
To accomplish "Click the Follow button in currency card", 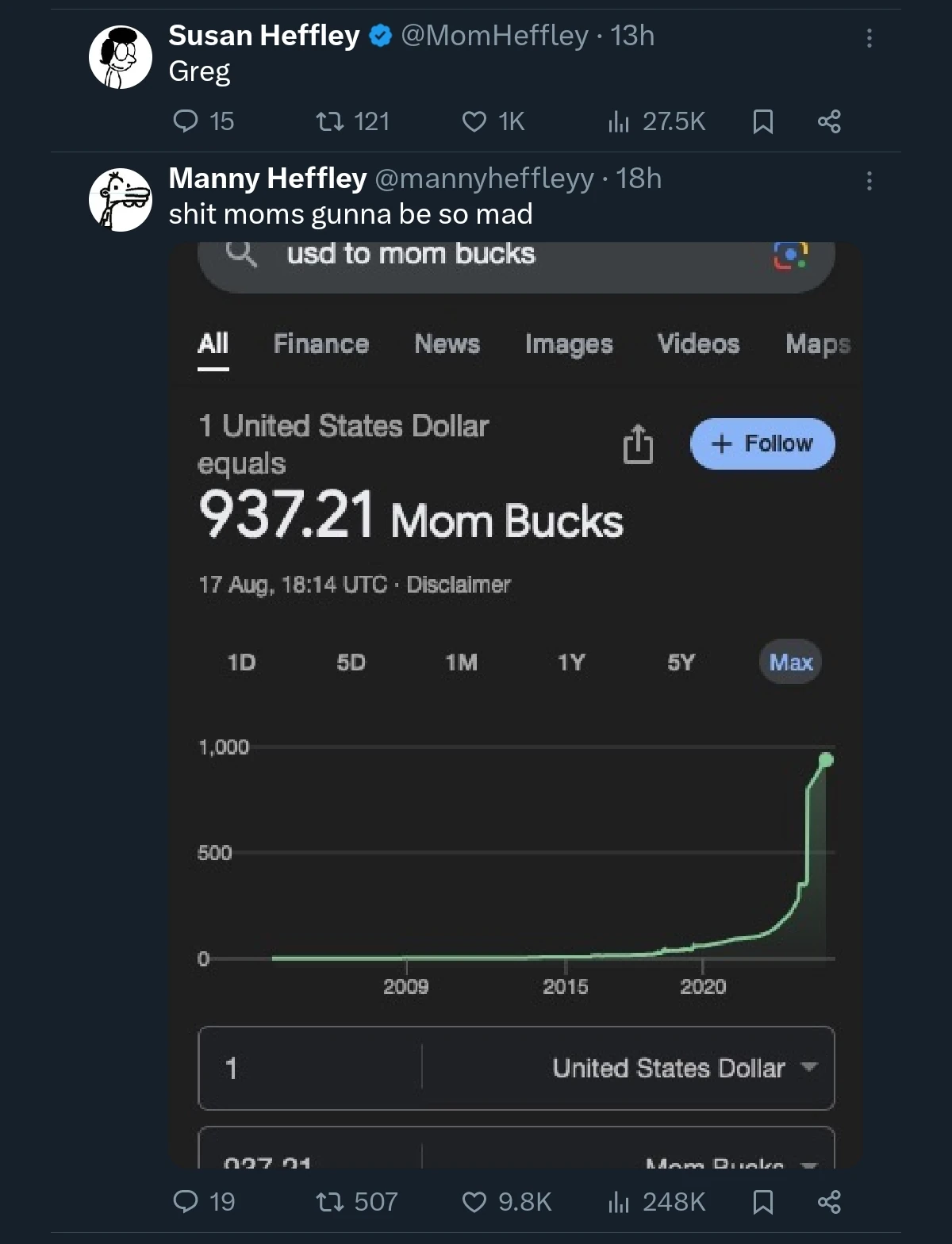I will pyautogui.click(x=762, y=443).
